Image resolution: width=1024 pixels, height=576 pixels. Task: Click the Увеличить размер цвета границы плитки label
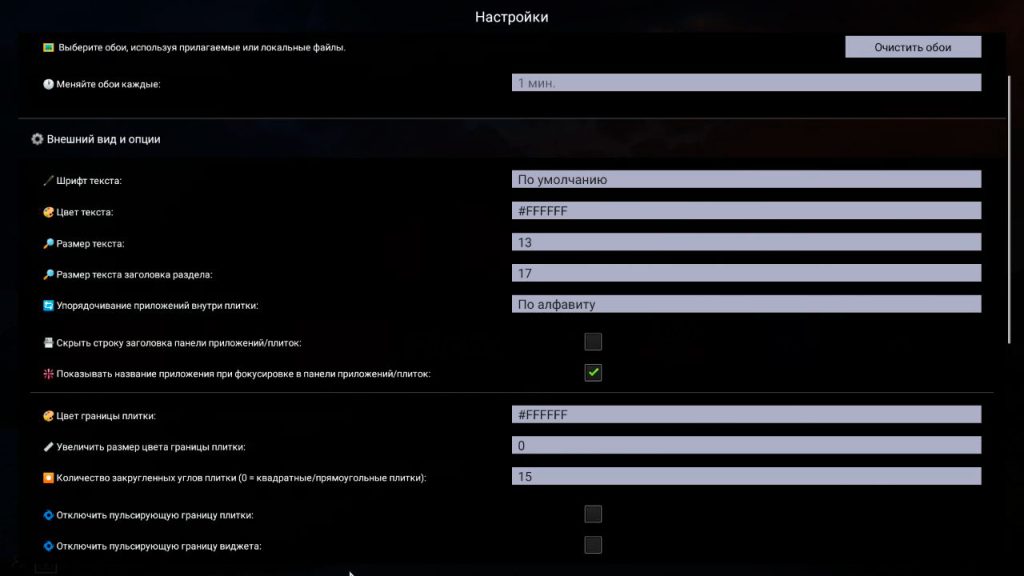[x=150, y=447]
